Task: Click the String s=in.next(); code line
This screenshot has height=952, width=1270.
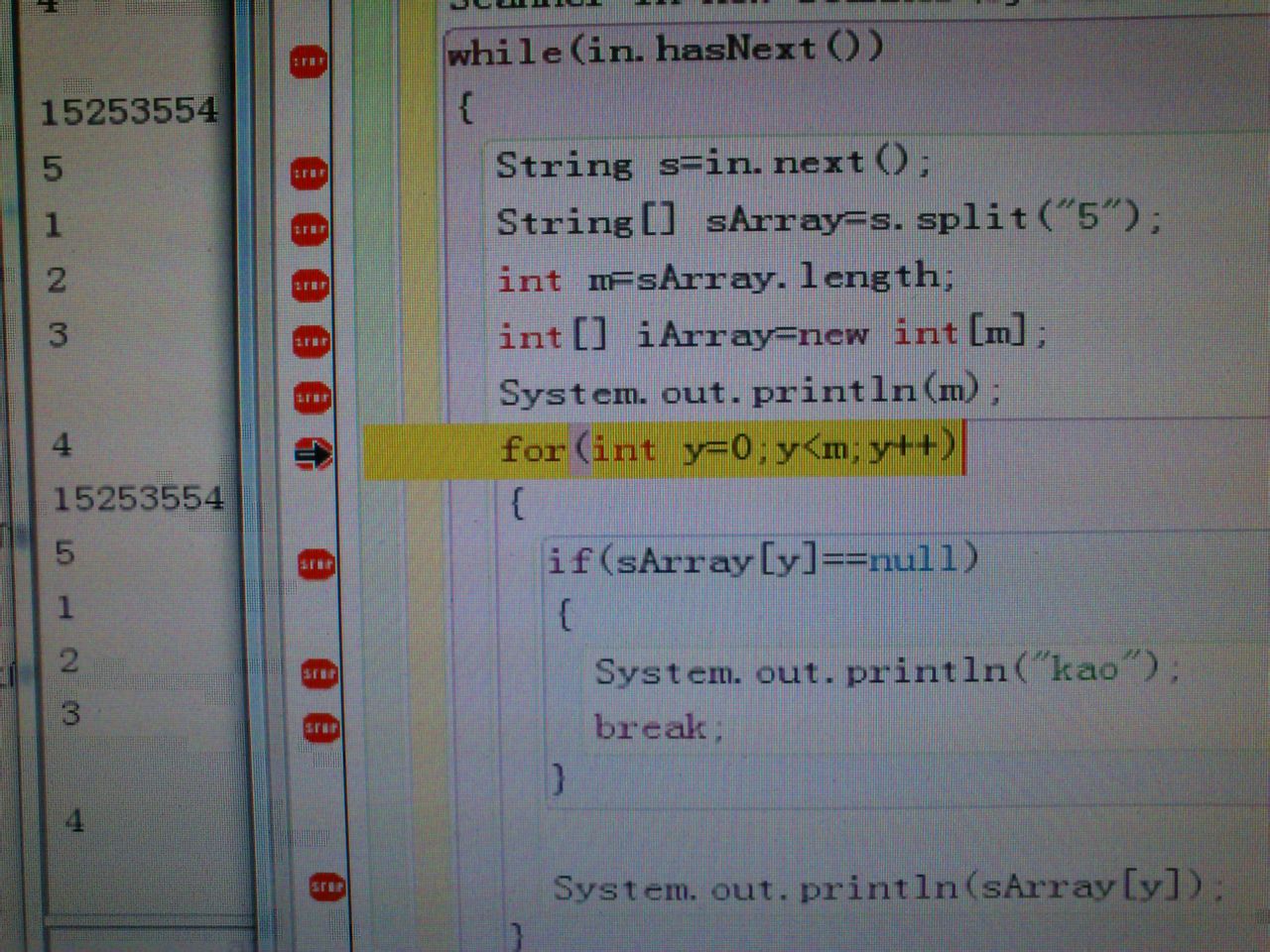Action: pos(713,163)
